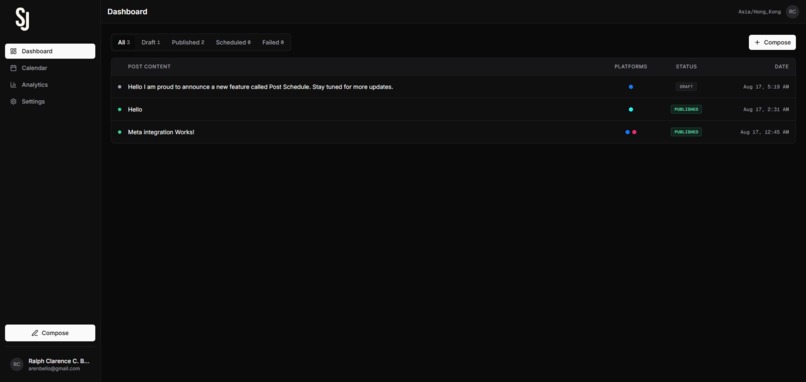This screenshot has height=382, width=806.
Task: Open the Ralph Clarence user profile
Action: tap(50, 365)
